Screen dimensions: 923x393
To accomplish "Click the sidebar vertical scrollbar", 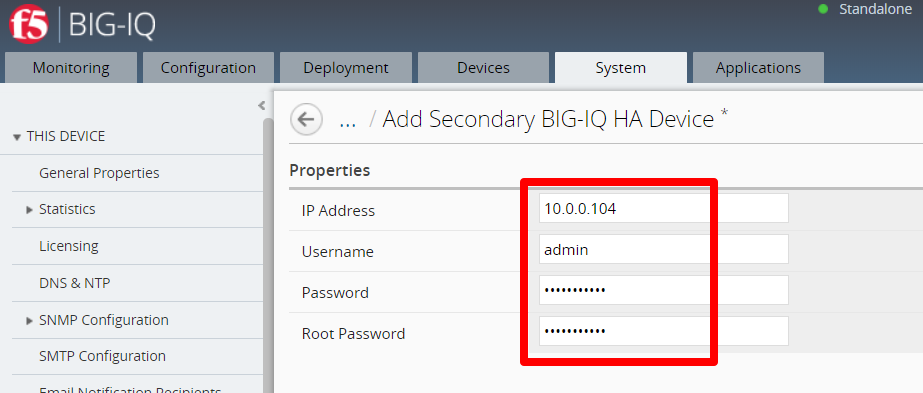I will (268, 255).
